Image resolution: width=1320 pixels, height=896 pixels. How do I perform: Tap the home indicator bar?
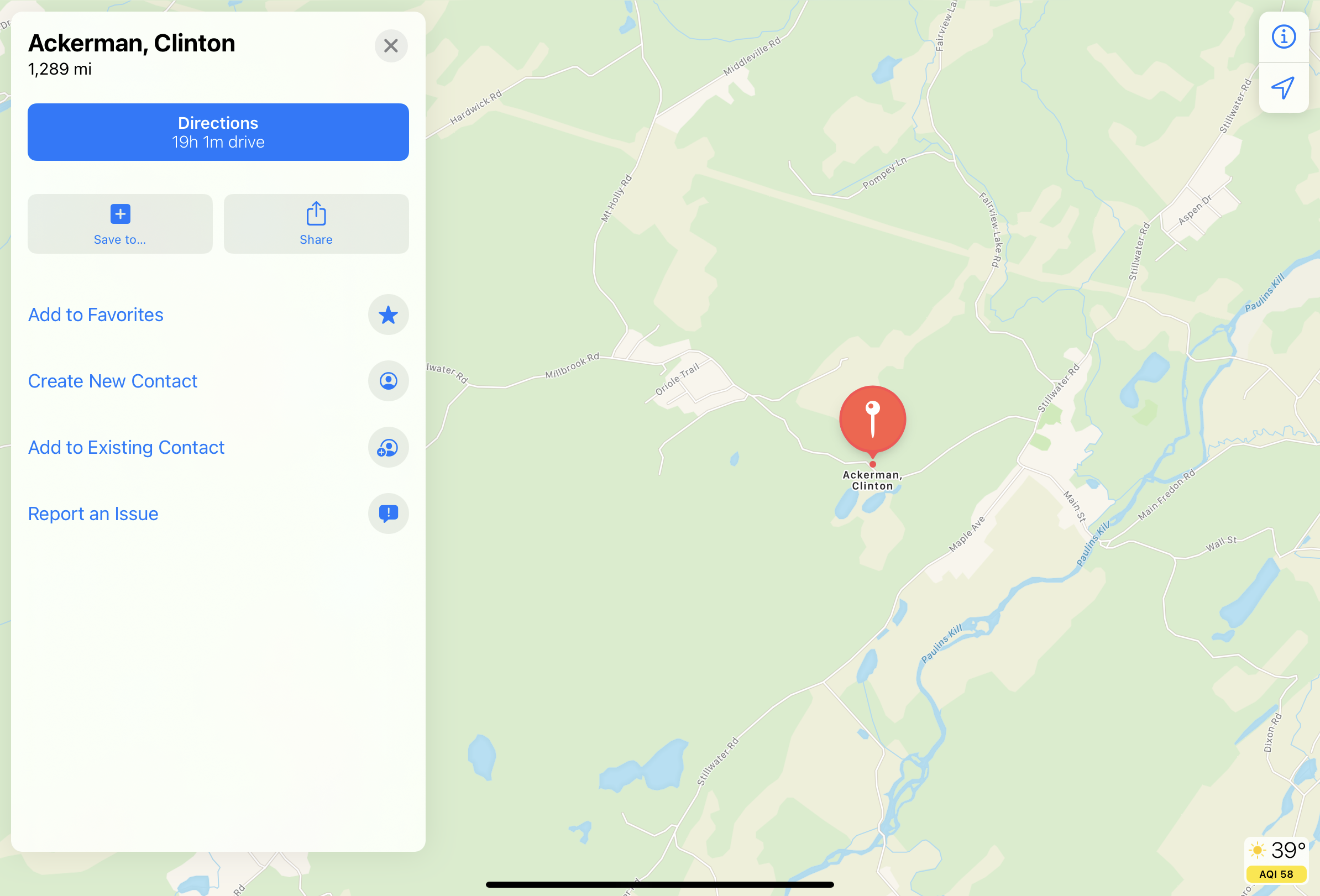point(659,884)
